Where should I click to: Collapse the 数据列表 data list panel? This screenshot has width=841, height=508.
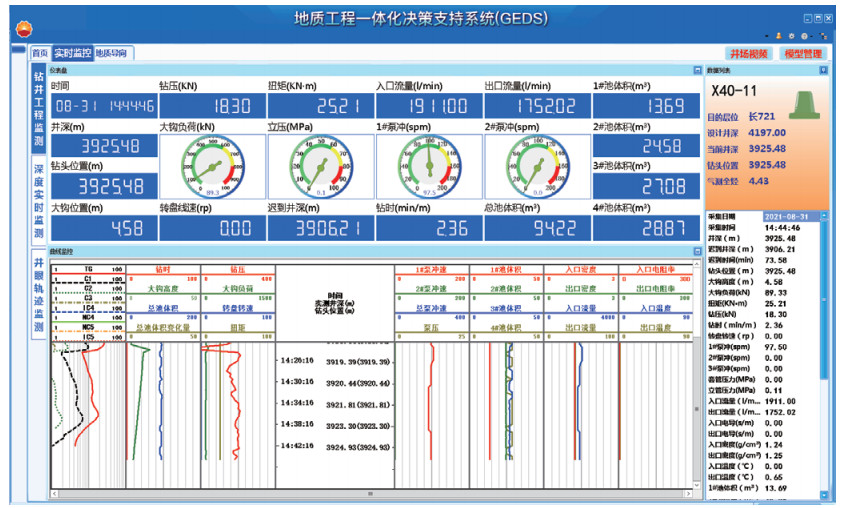(823, 70)
